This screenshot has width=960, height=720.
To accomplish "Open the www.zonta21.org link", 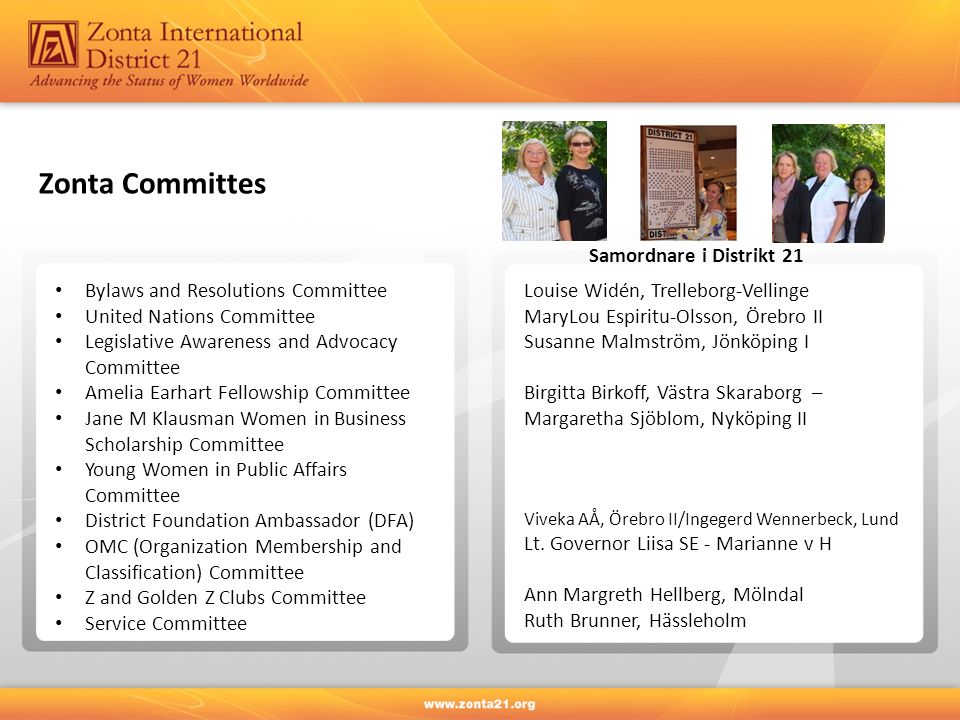I will (x=479, y=704).
